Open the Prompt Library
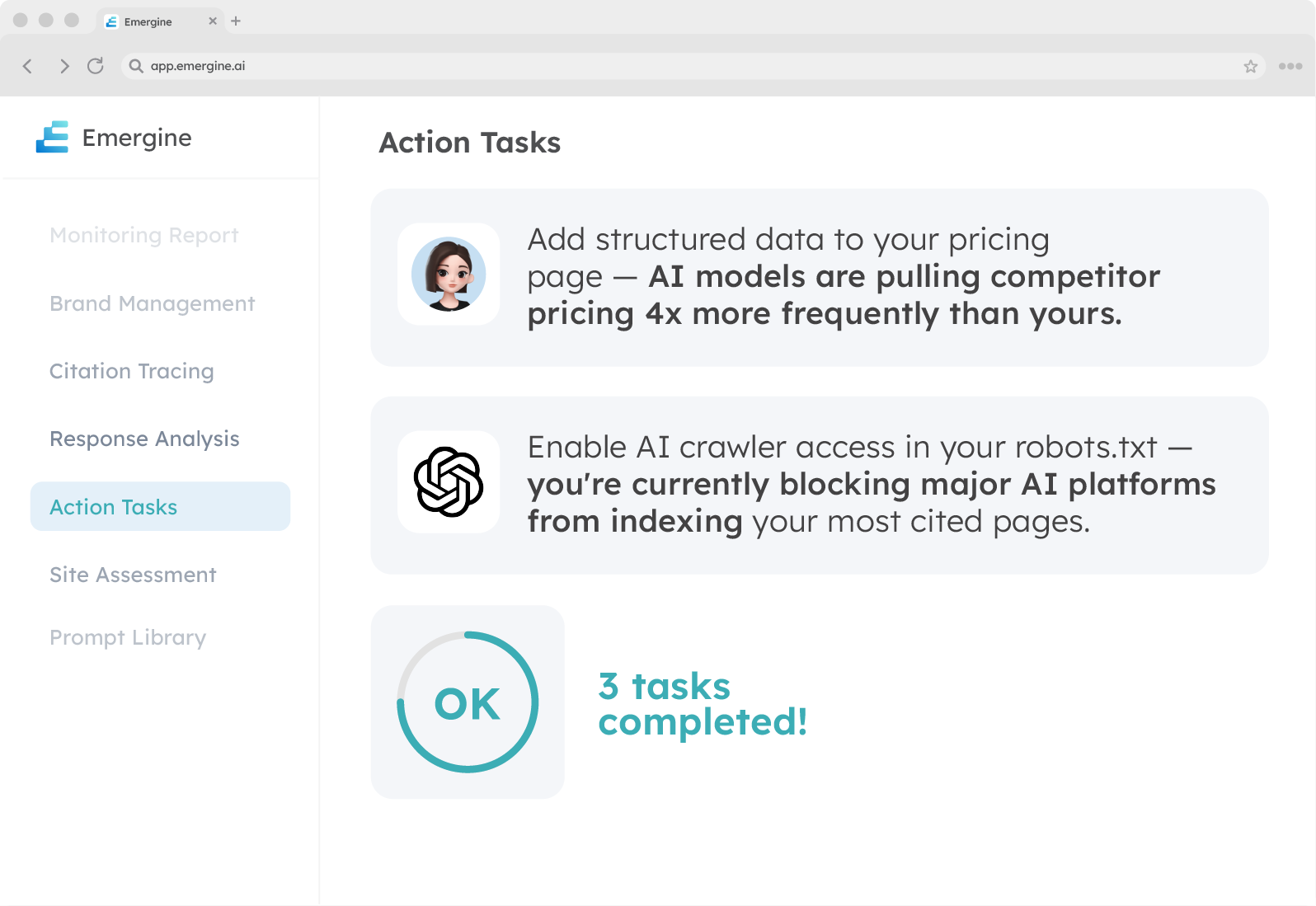Viewport: 1316px width, 906px height. (x=128, y=637)
